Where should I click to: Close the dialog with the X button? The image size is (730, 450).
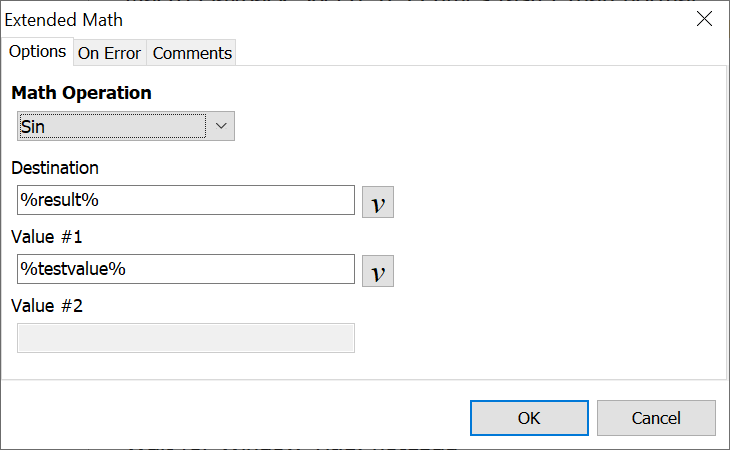coord(704,19)
